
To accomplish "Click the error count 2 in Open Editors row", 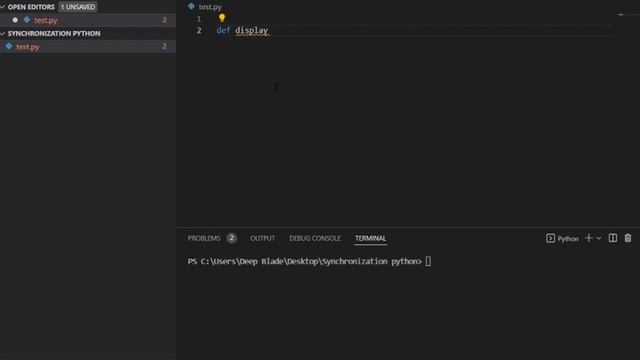I will pos(164,20).
